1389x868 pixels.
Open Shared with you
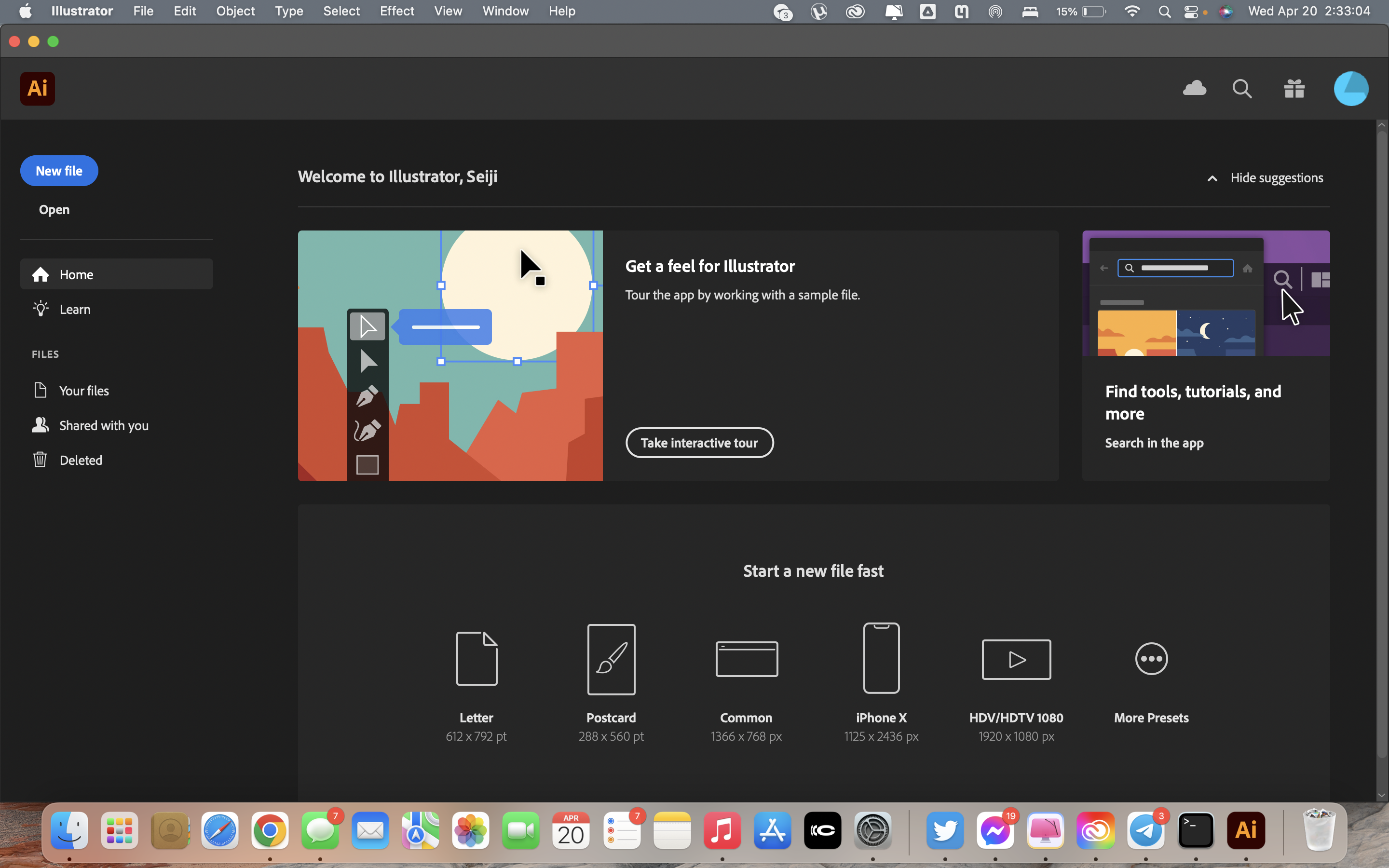coord(103,425)
